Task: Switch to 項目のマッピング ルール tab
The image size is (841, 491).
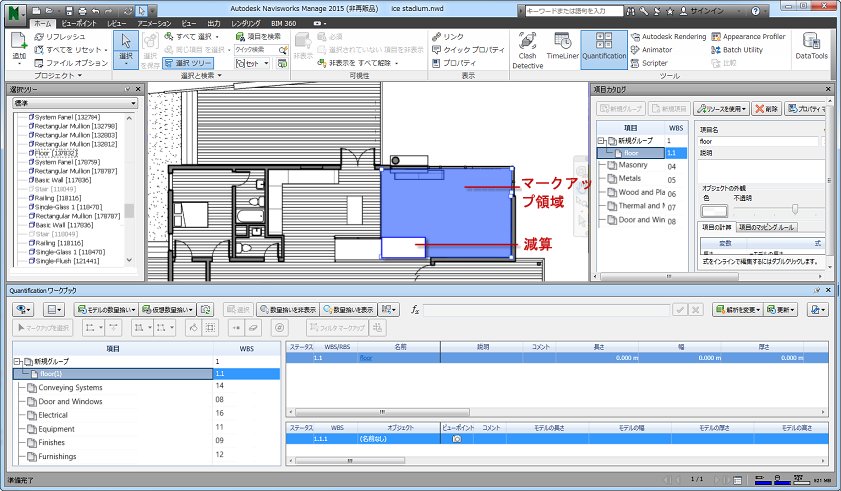Action: pos(766,228)
